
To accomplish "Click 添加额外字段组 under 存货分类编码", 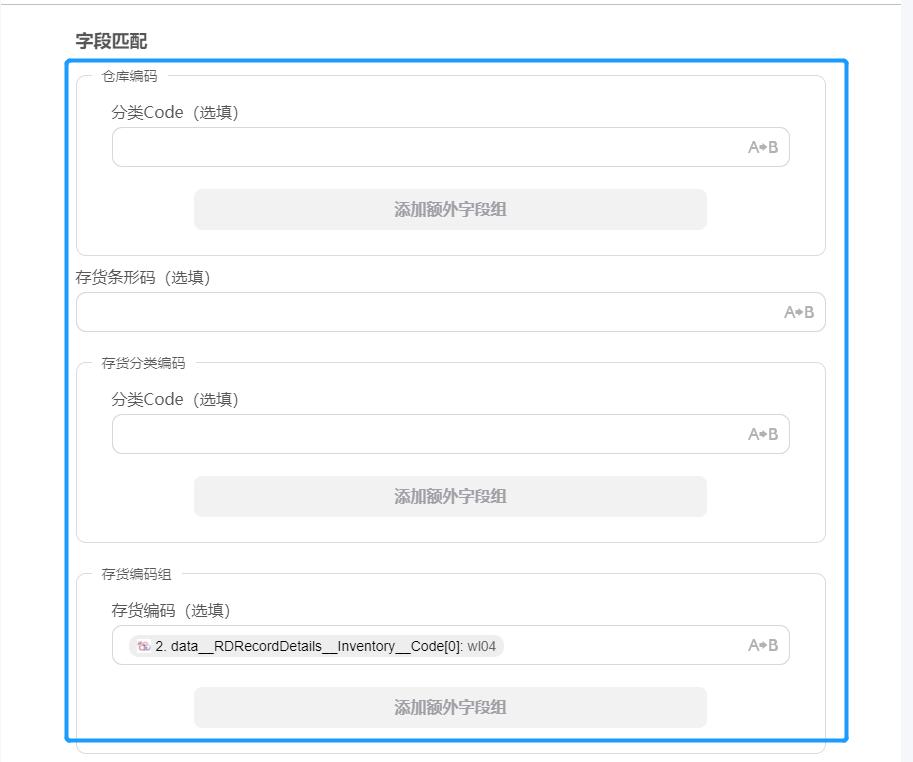I will tap(449, 496).
